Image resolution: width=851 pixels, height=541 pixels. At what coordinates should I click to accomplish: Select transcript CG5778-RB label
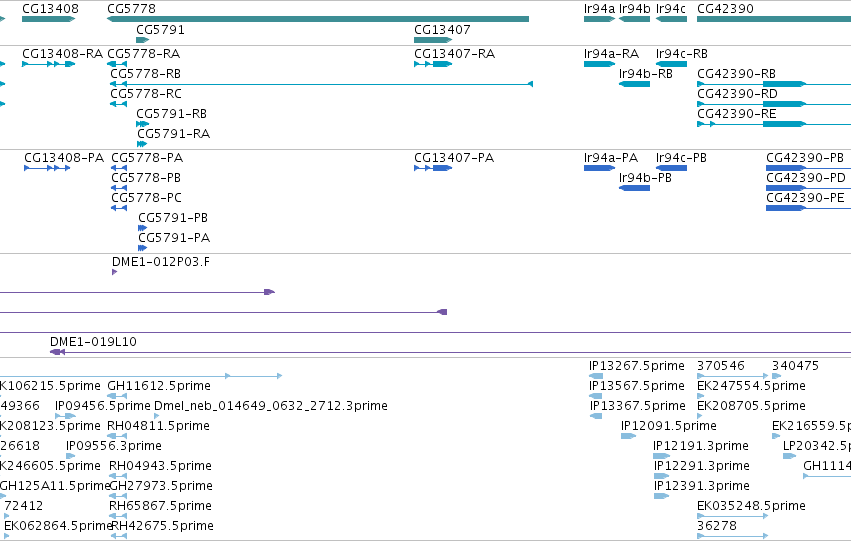(x=145, y=74)
